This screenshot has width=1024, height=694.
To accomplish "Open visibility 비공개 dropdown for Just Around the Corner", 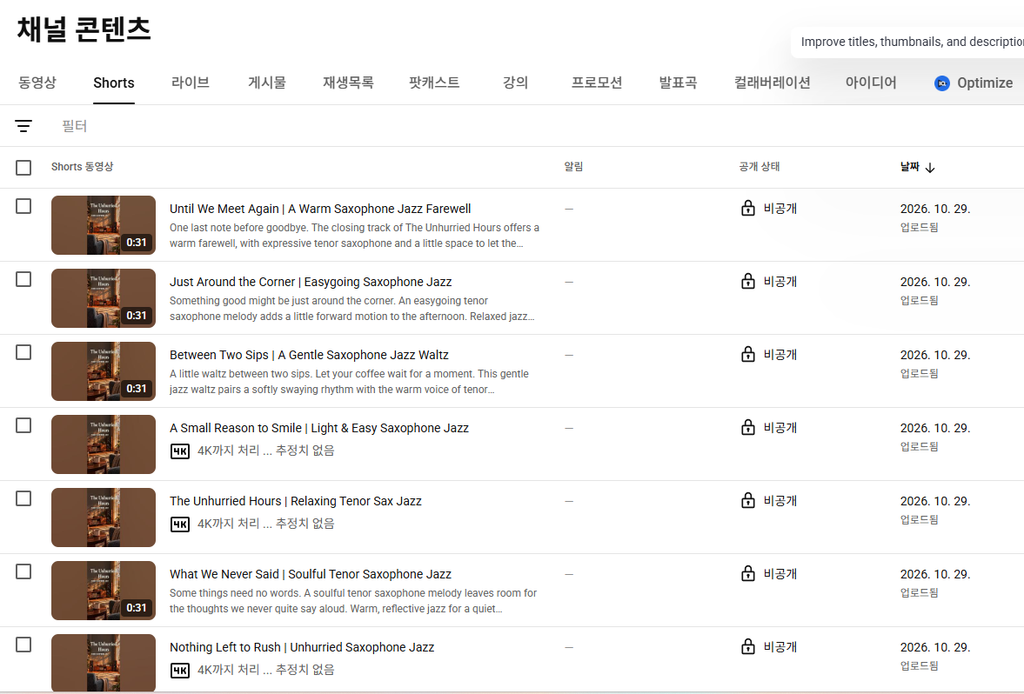I will click(780, 282).
